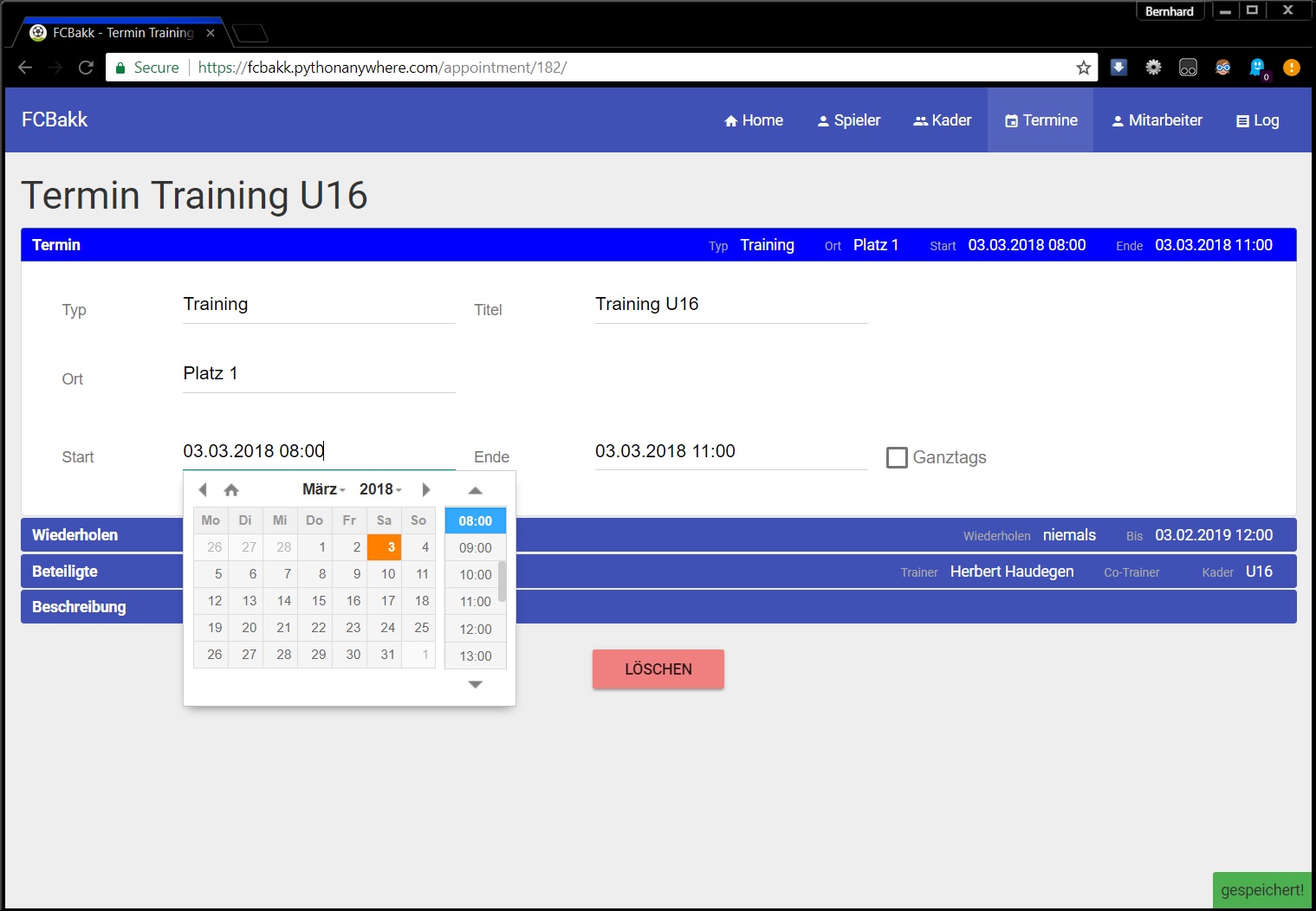Go to next month in datepicker

[425, 490]
